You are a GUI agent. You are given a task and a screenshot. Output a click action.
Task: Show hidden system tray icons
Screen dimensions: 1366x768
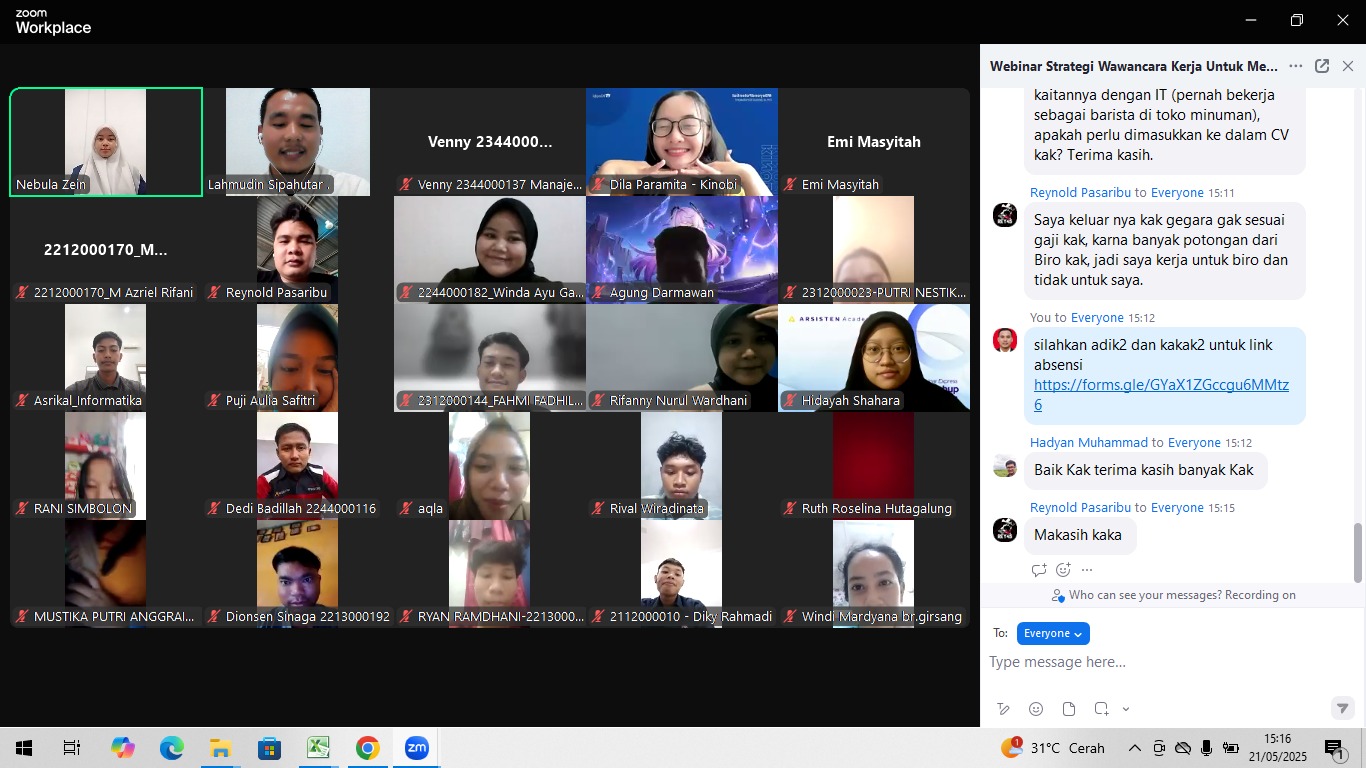(x=1134, y=748)
